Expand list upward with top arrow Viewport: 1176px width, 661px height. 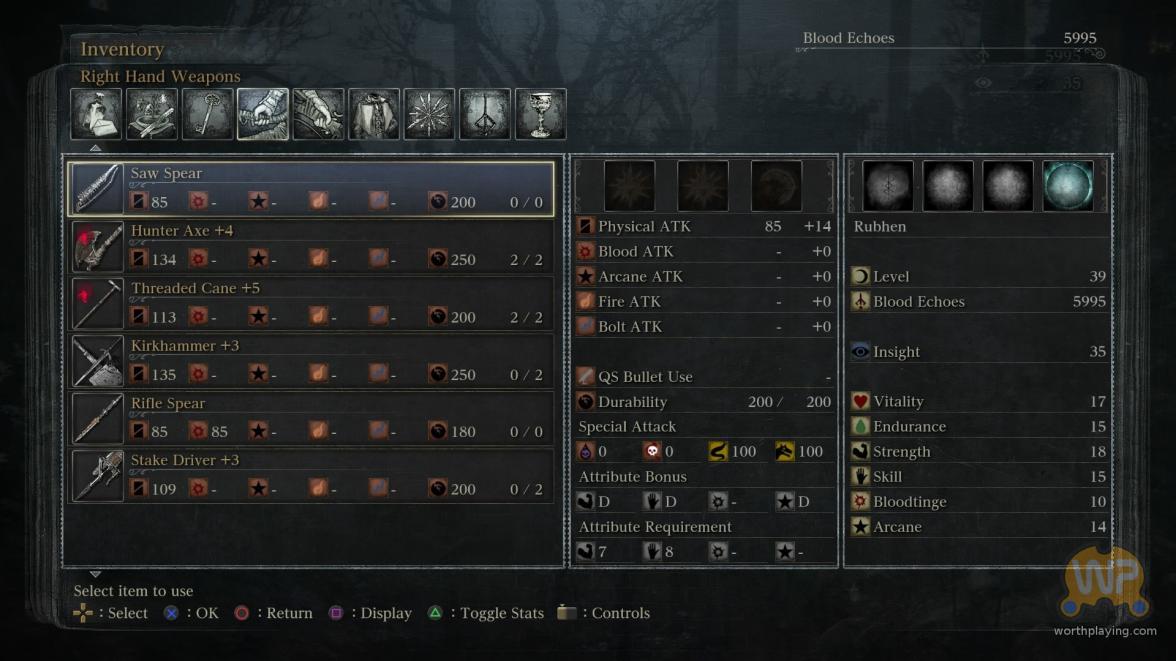[x=95, y=148]
